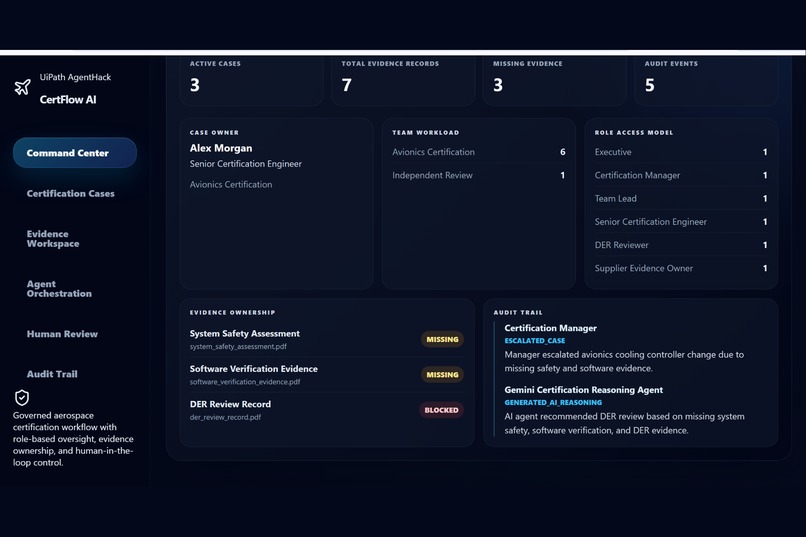The image size is (806, 537).
Task: Open the ESCALATED_CASE audit tag
Action: [535, 341]
